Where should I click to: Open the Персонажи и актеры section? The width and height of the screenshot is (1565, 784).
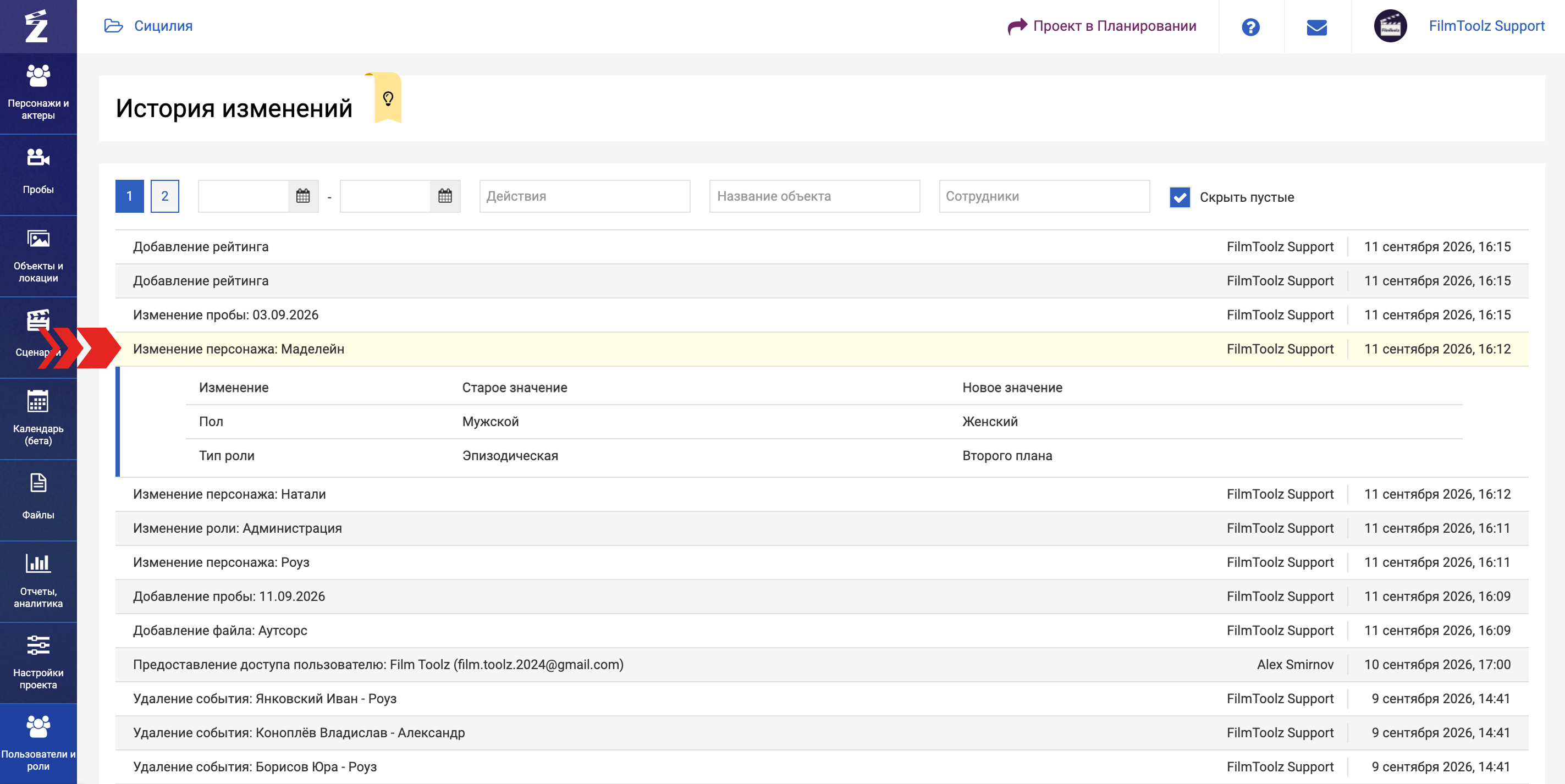point(38,93)
